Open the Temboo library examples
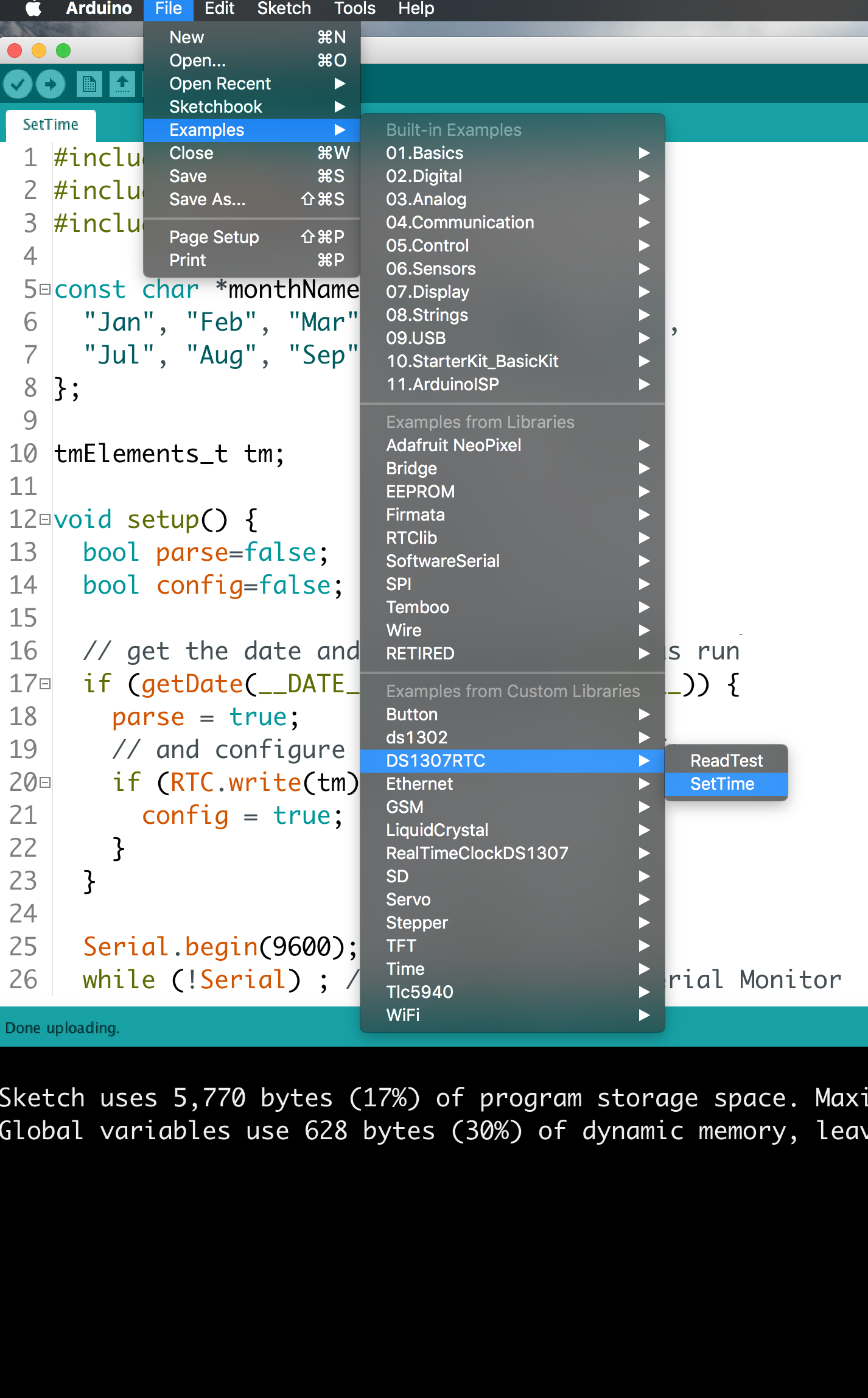 [513, 607]
